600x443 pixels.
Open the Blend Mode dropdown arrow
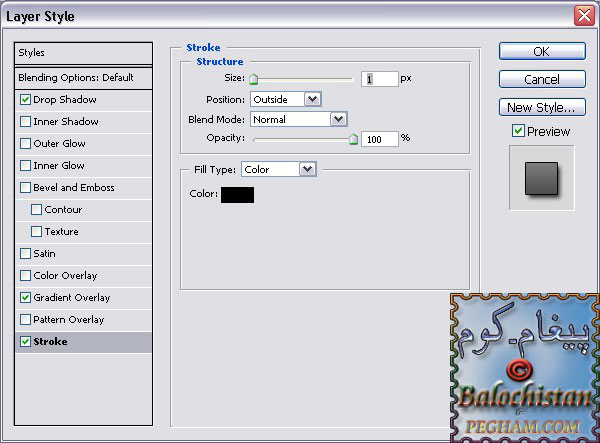pyautogui.click(x=339, y=119)
